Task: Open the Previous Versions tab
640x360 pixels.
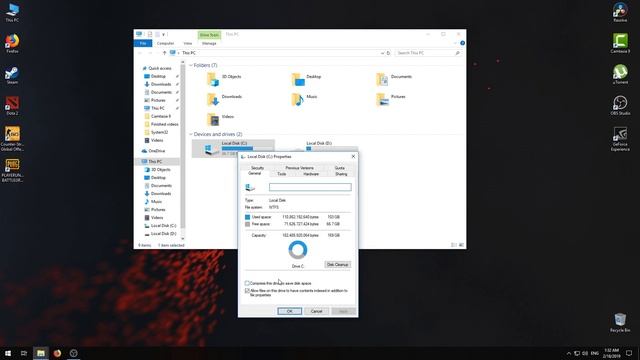Action: click(300, 168)
